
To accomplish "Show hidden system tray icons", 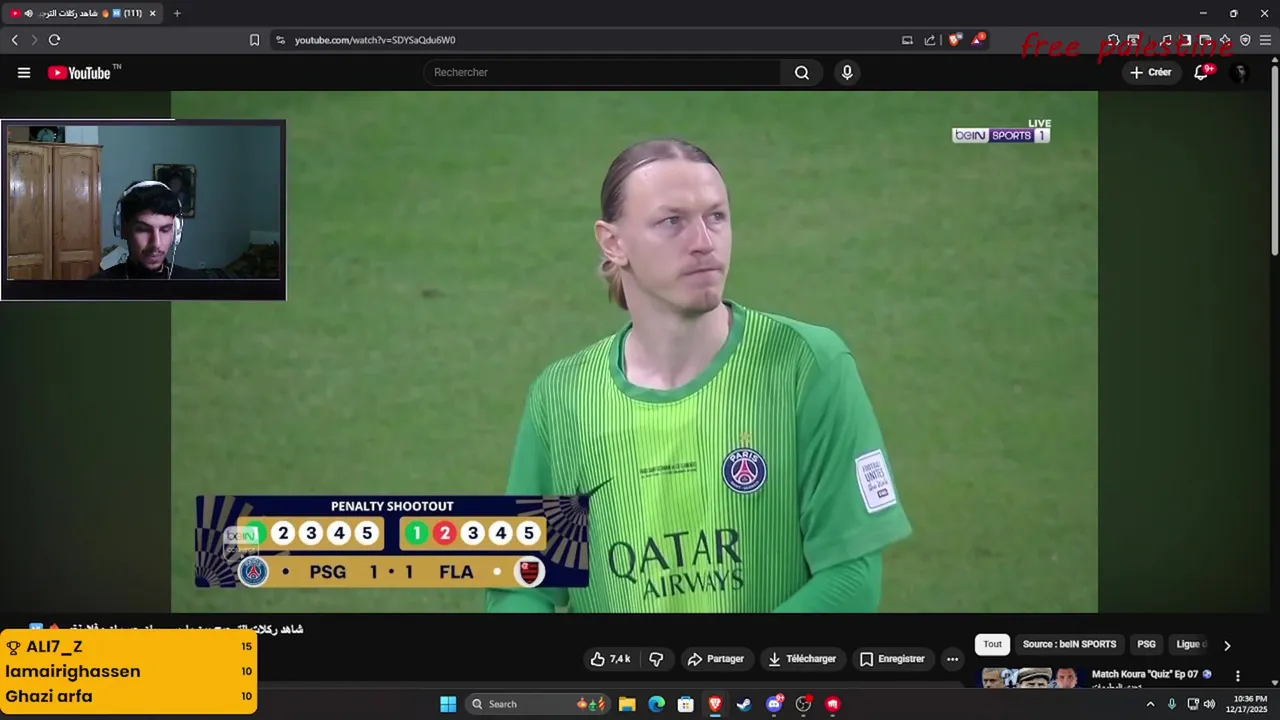I will pyautogui.click(x=1150, y=704).
